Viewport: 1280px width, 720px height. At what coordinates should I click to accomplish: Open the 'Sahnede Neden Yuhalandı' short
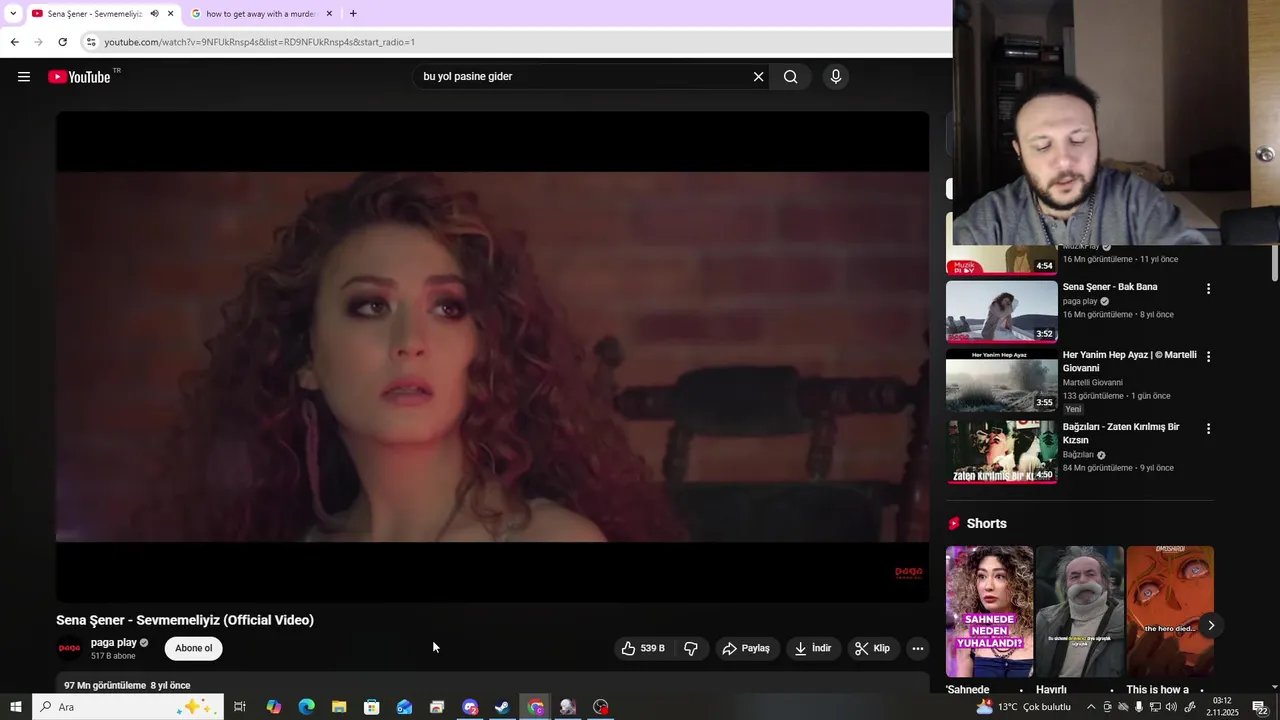click(989, 611)
